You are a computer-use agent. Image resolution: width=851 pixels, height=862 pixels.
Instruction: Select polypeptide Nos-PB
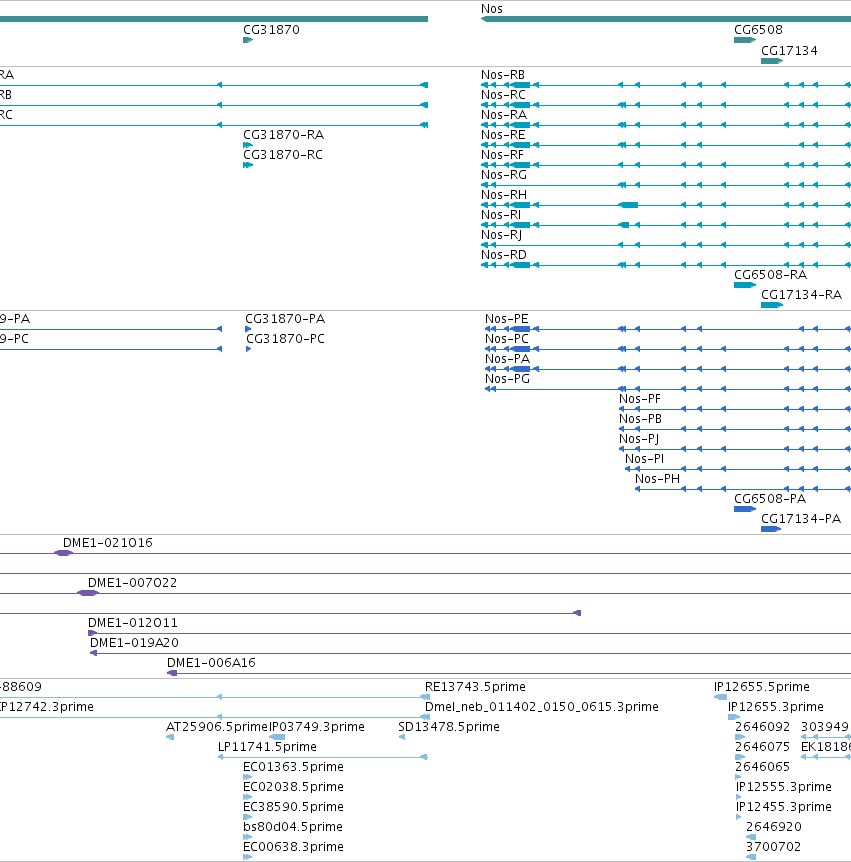640,419
